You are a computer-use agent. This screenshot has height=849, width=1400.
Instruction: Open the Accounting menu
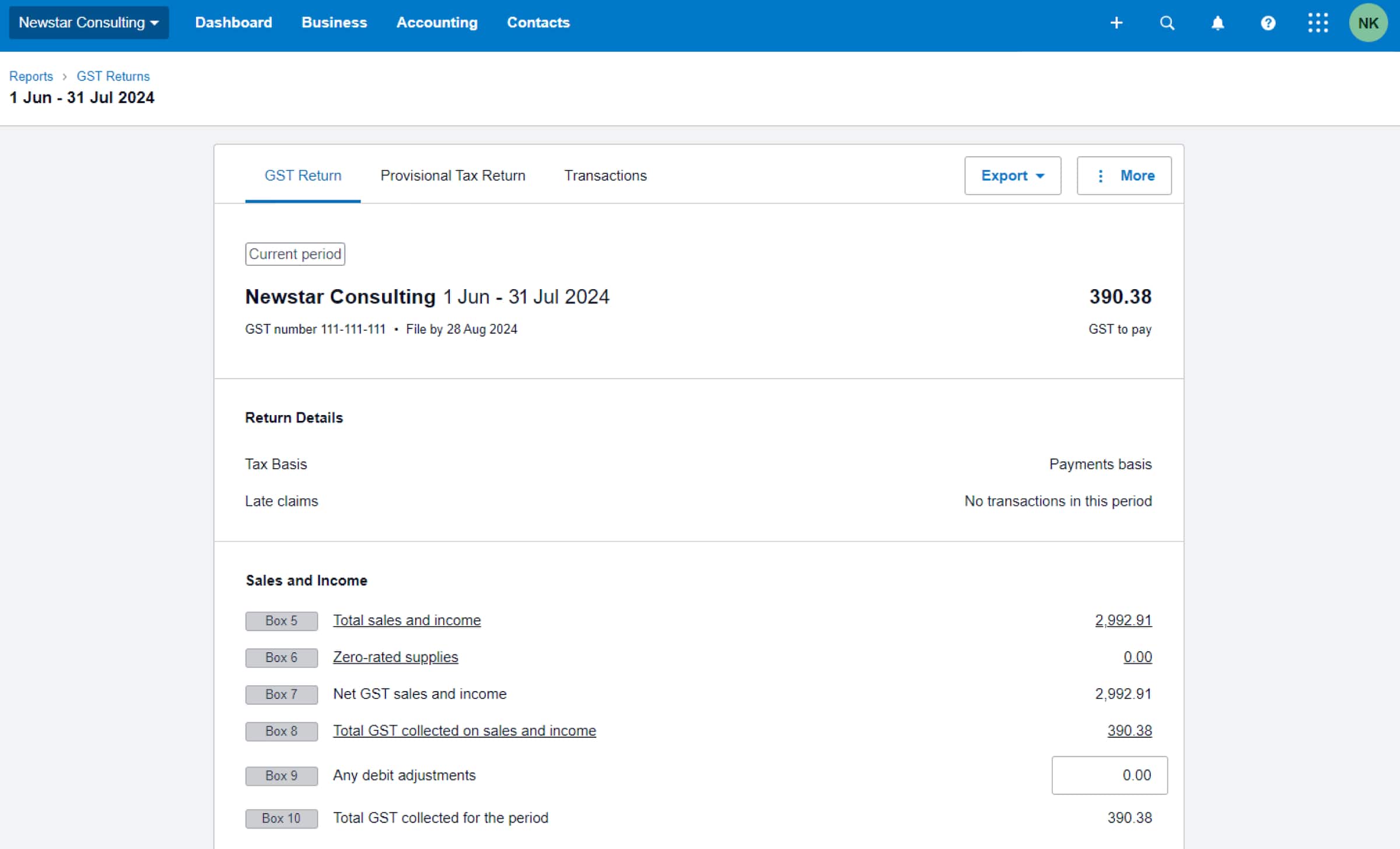tap(436, 22)
